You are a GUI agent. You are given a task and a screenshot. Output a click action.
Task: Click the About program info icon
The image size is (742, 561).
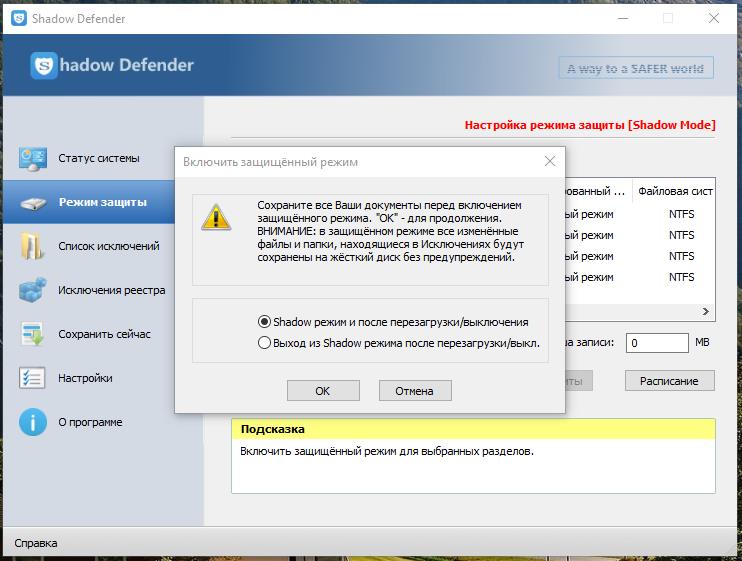point(33,422)
